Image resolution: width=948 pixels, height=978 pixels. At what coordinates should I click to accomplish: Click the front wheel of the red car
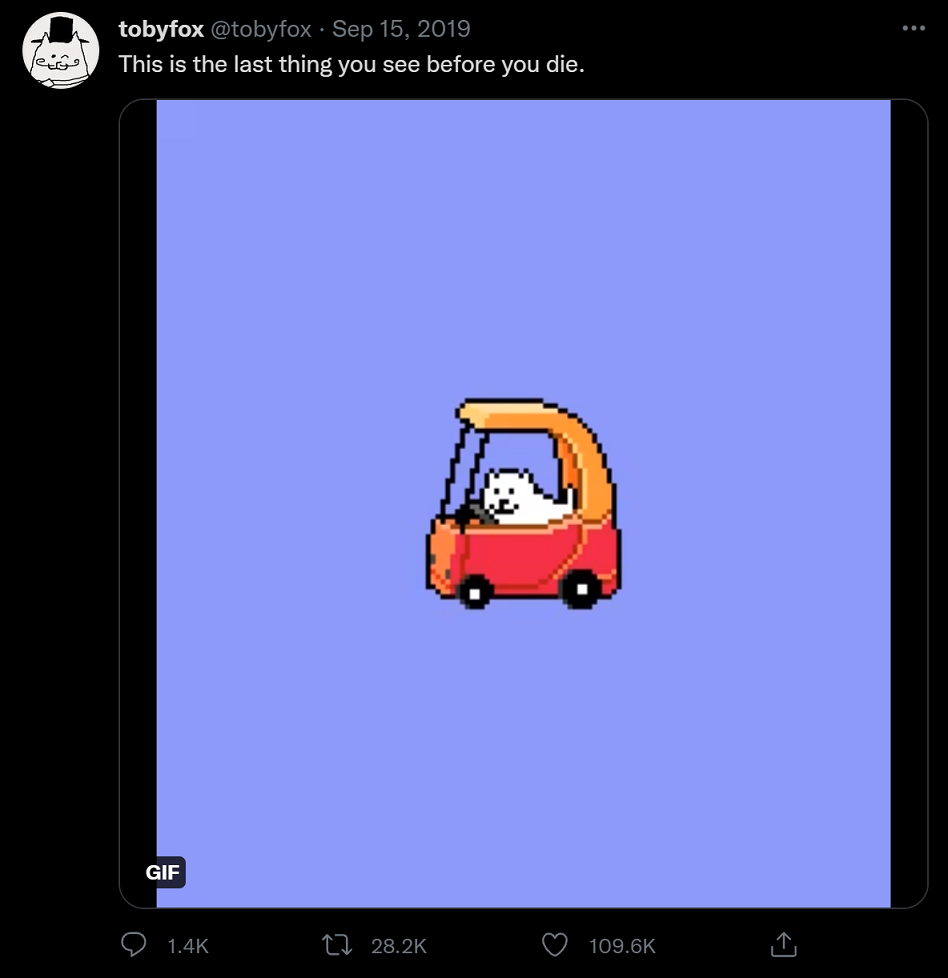tap(475, 593)
